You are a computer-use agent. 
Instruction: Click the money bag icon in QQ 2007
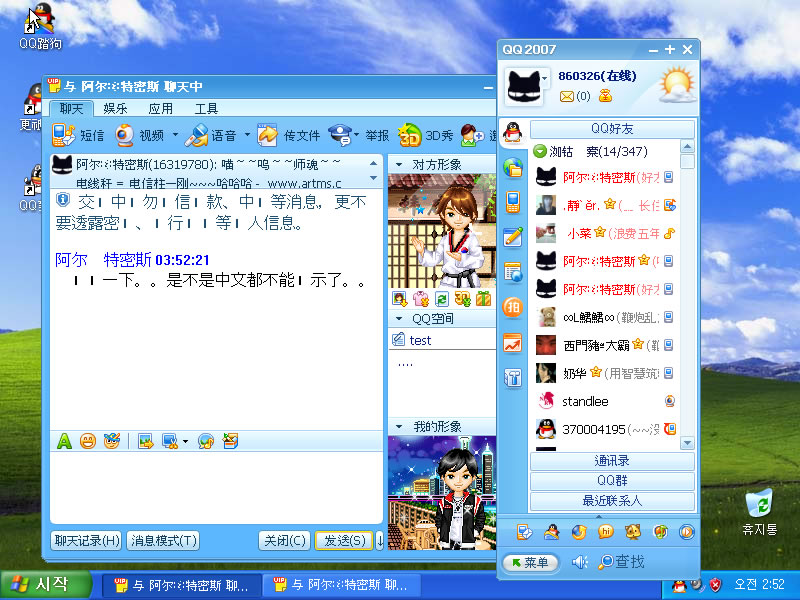[605, 95]
